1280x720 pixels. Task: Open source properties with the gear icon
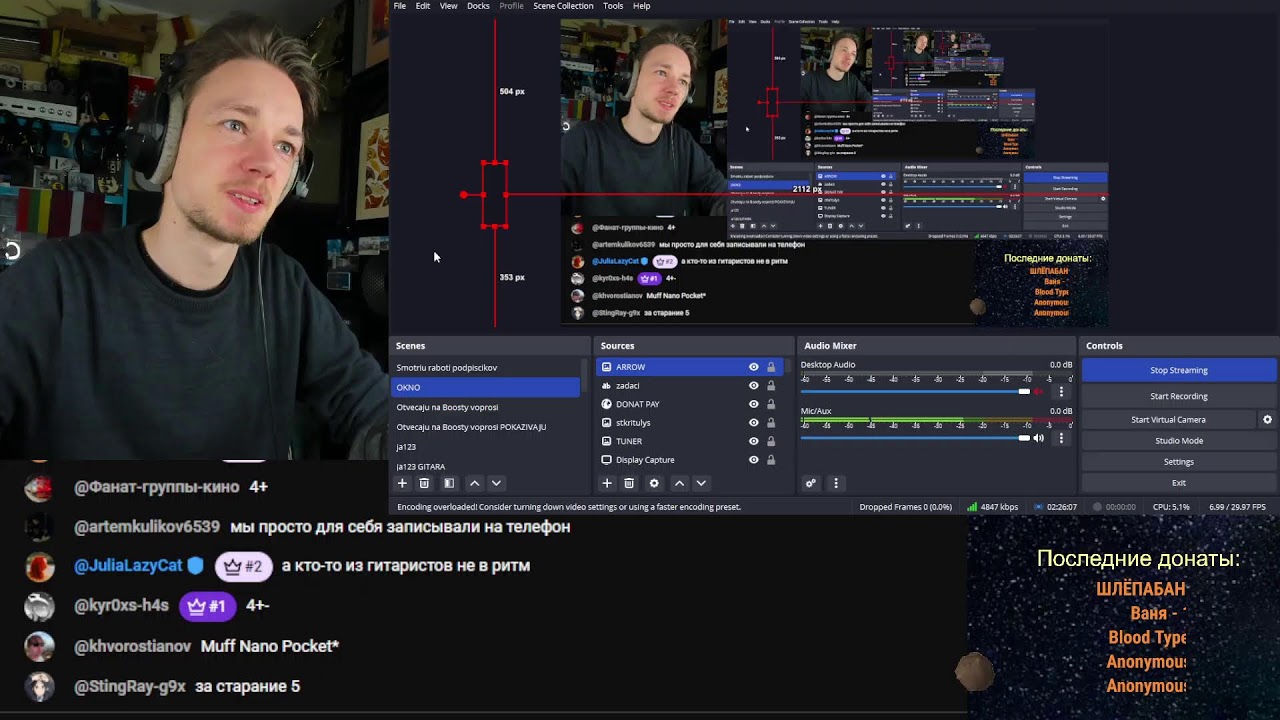(654, 483)
